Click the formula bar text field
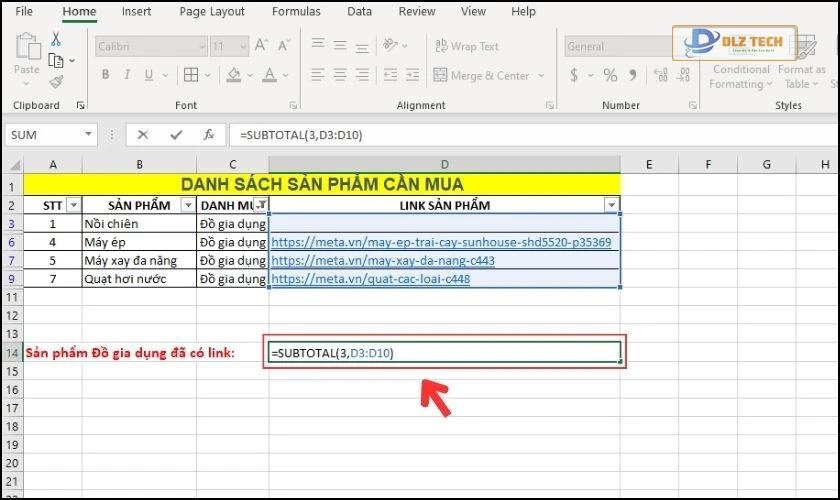The height and width of the screenshot is (500, 840). pos(500,134)
